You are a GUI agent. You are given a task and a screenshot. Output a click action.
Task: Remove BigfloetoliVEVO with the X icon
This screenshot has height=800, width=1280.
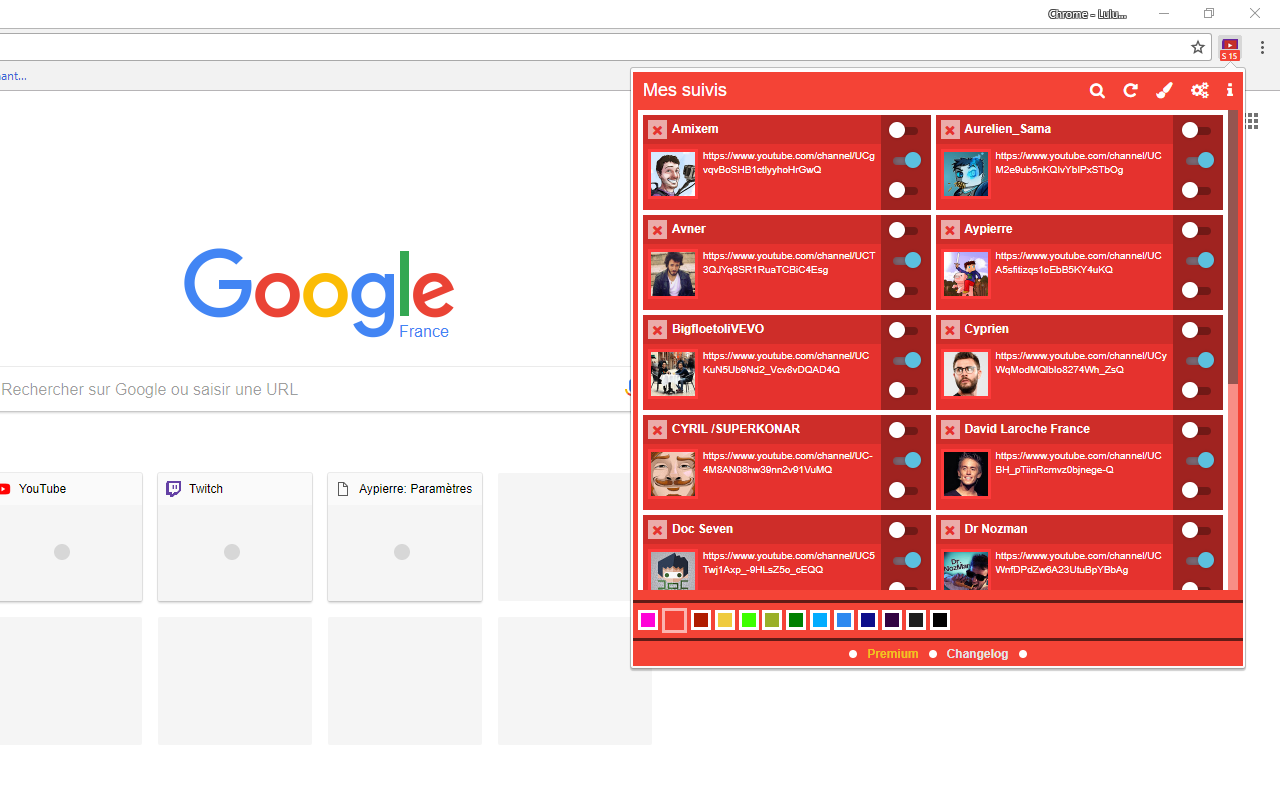[657, 330]
